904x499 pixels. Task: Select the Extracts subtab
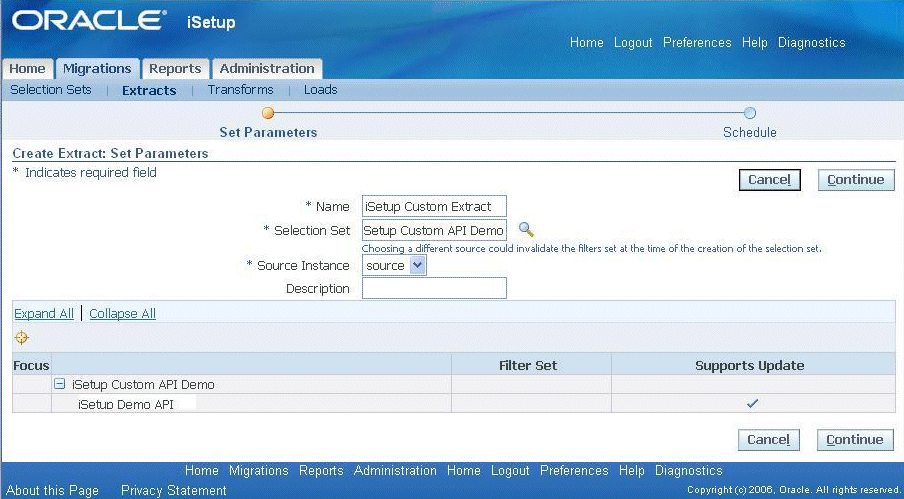(x=149, y=90)
